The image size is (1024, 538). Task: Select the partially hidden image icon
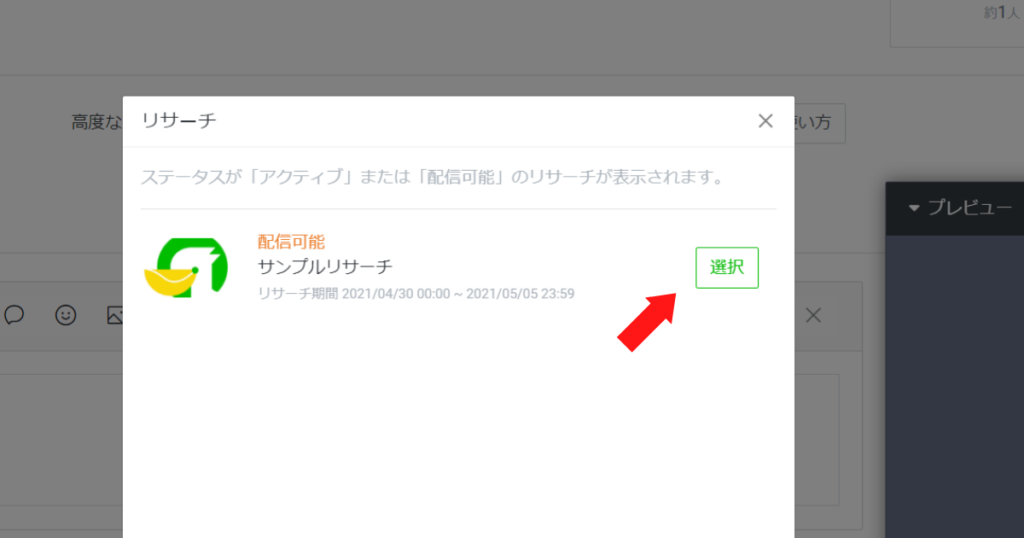tap(115, 315)
